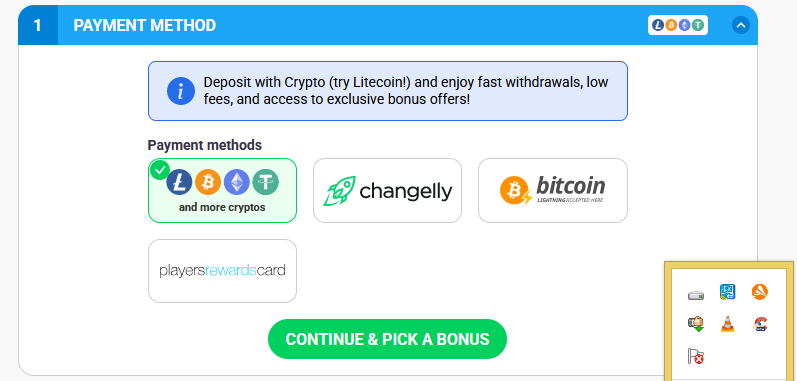Viewport: 797px width, 381px height.
Task: Click the CCleaner tray icon
Action: [x=760, y=324]
